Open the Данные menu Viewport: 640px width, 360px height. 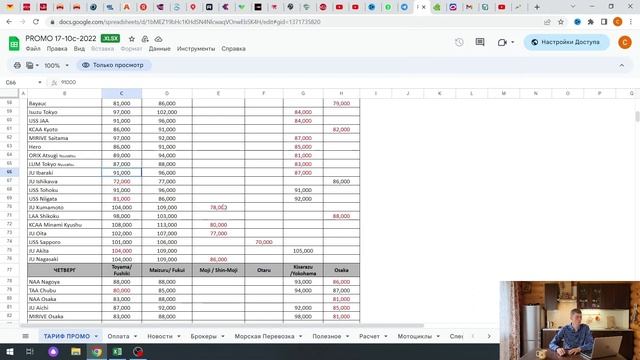coord(160,49)
